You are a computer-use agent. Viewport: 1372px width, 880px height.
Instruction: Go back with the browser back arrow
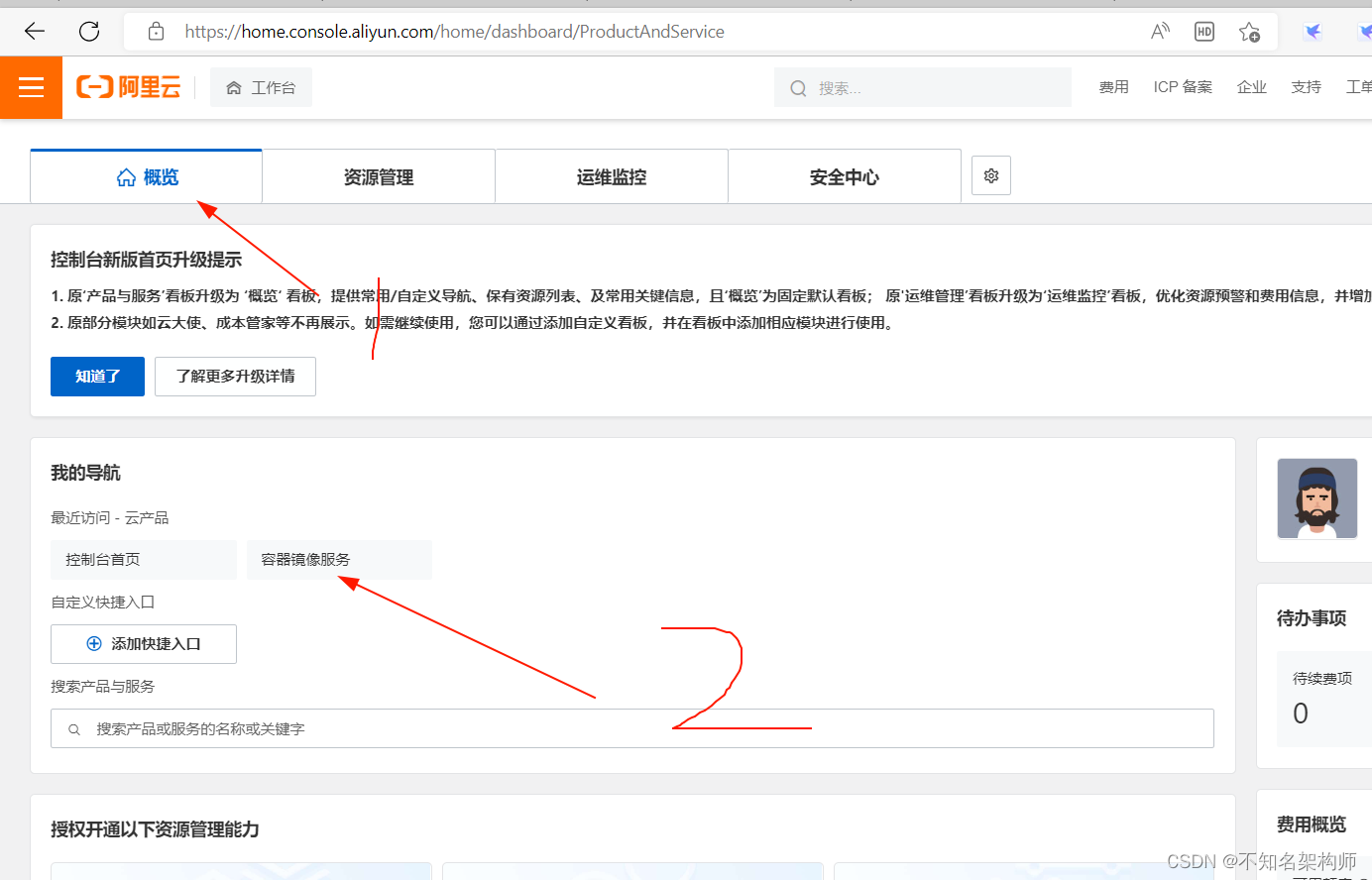click(35, 32)
